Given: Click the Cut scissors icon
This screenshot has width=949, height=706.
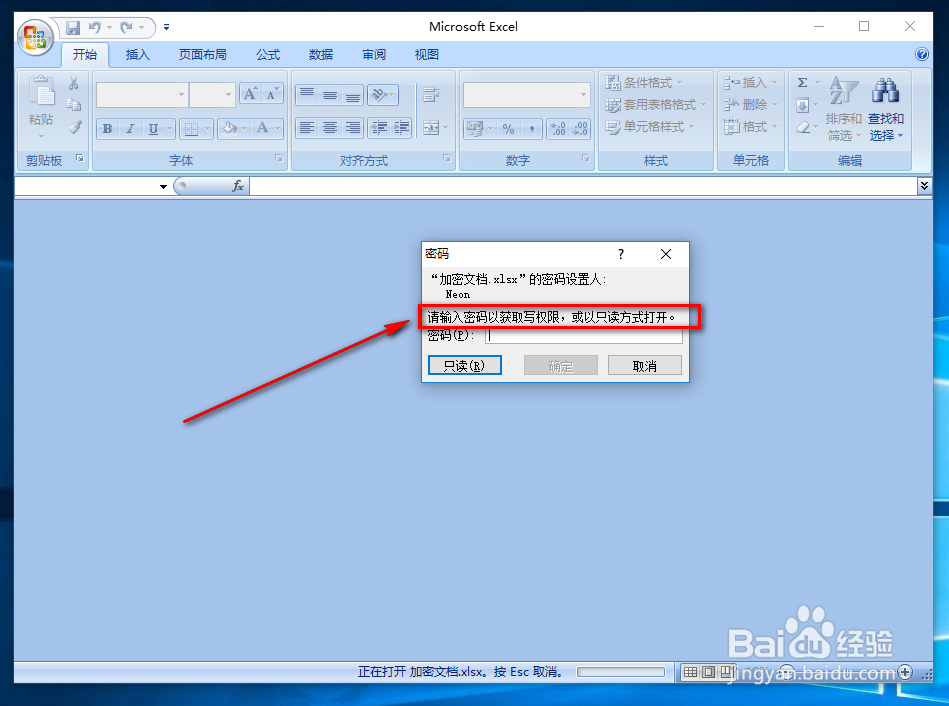Looking at the screenshot, I should (x=74, y=83).
